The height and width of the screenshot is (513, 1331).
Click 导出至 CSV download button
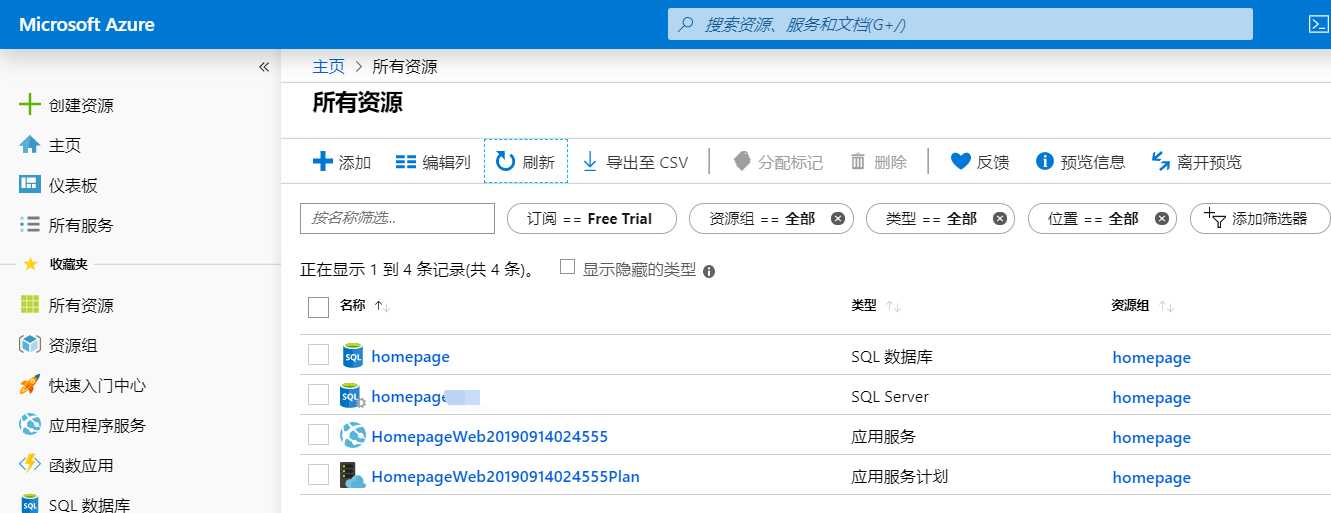click(x=635, y=162)
